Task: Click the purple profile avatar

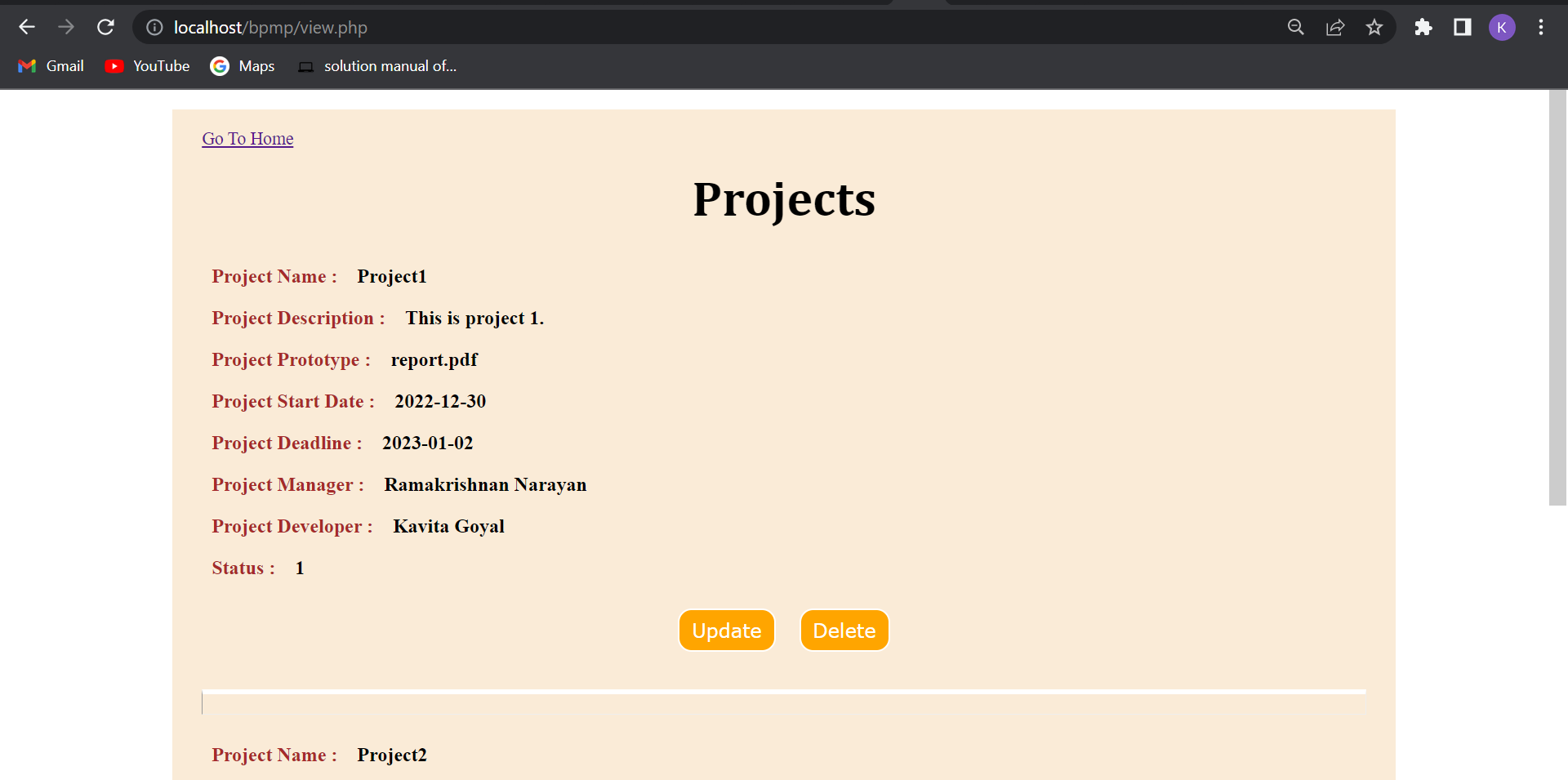Action: pyautogui.click(x=1503, y=27)
